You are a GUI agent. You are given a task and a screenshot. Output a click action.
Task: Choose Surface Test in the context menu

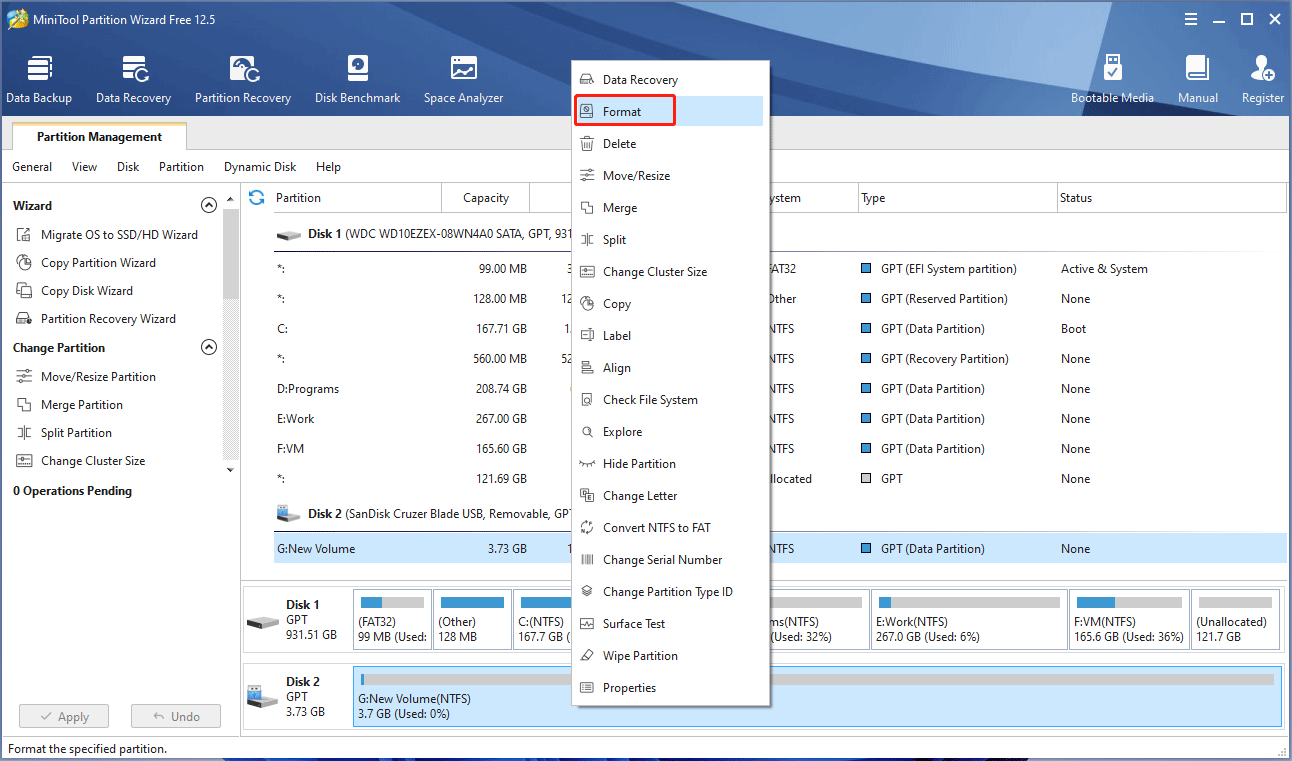[x=670, y=624]
